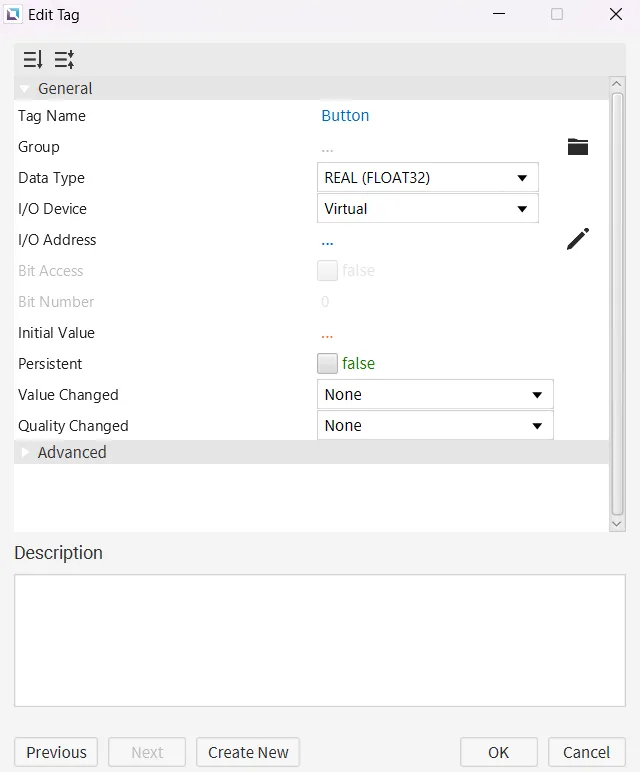This screenshot has width=640, height=772.
Task: Click the Cancel button
Action: click(x=586, y=752)
